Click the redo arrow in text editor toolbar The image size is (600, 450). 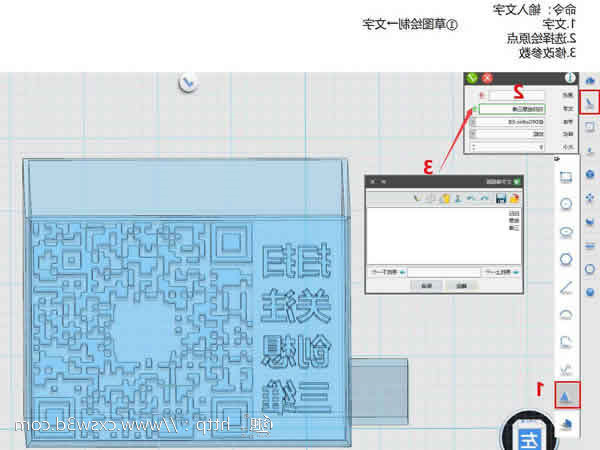(x=471, y=198)
